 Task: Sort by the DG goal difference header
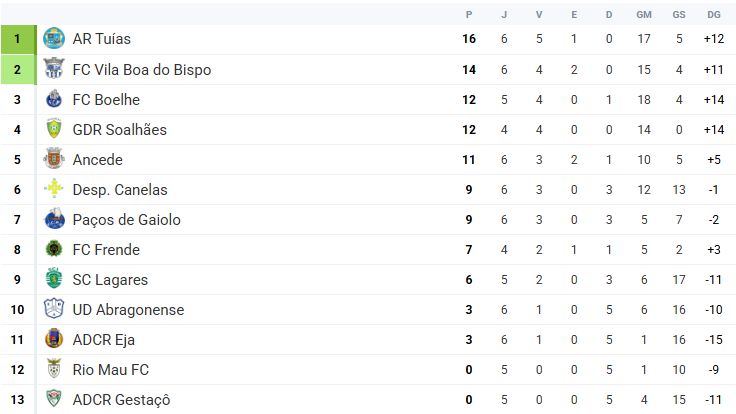click(x=713, y=14)
